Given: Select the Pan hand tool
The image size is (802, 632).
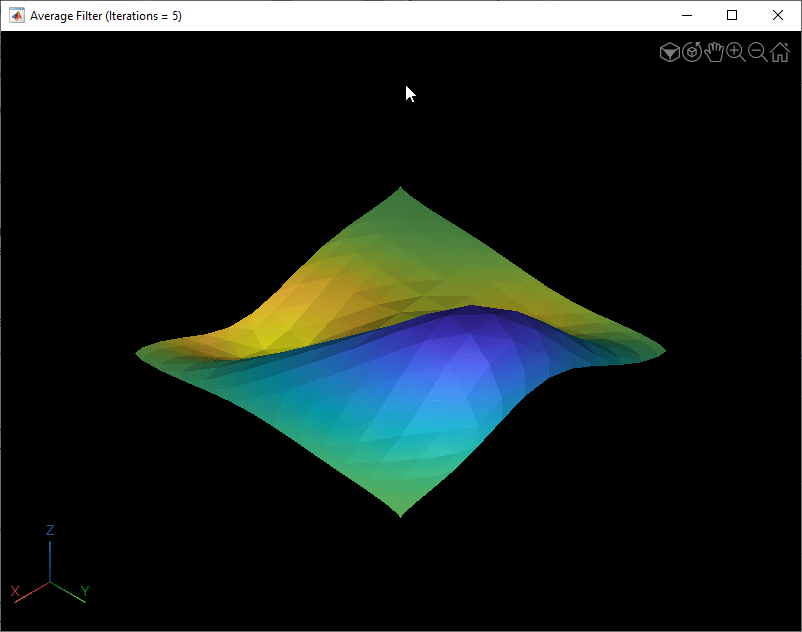Looking at the screenshot, I should click(714, 52).
